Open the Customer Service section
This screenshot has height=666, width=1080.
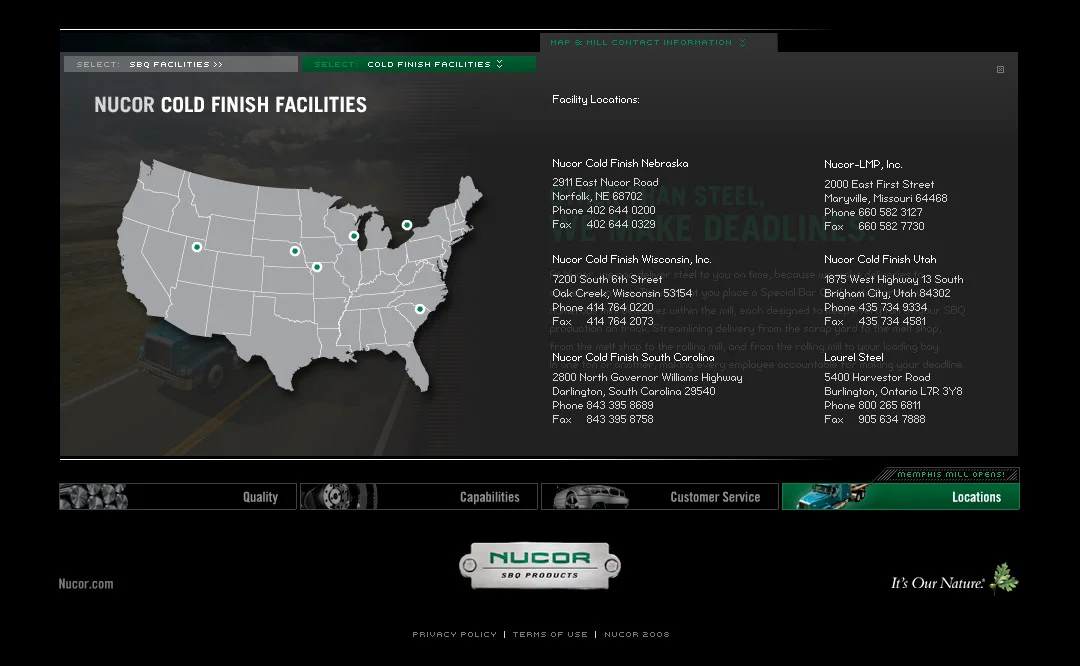[x=660, y=497]
